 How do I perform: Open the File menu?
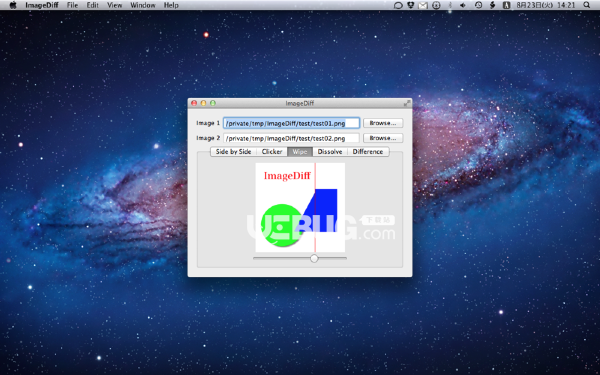(x=72, y=5)
